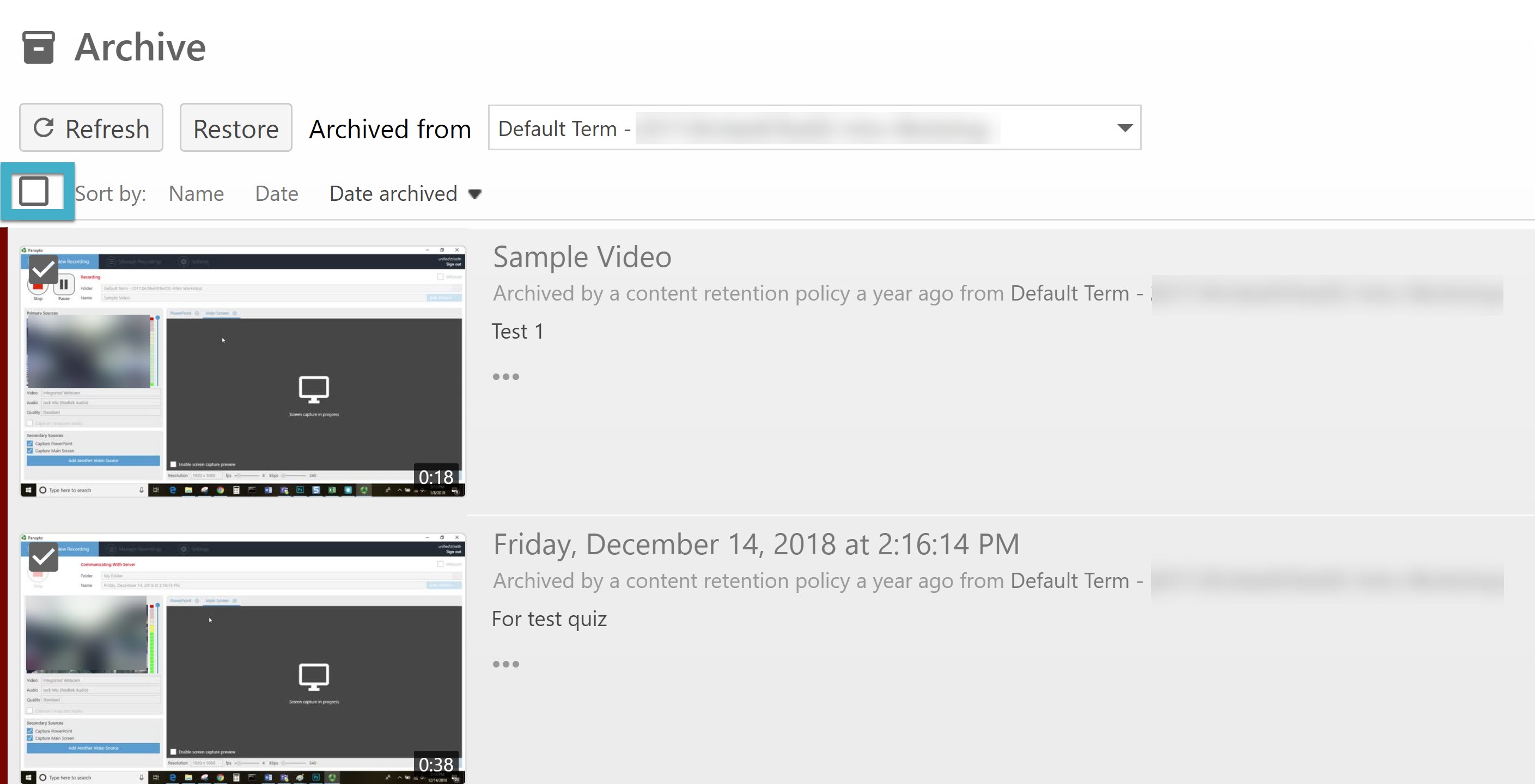
Task: Click the Refresh button
Action: pos(91,128)
